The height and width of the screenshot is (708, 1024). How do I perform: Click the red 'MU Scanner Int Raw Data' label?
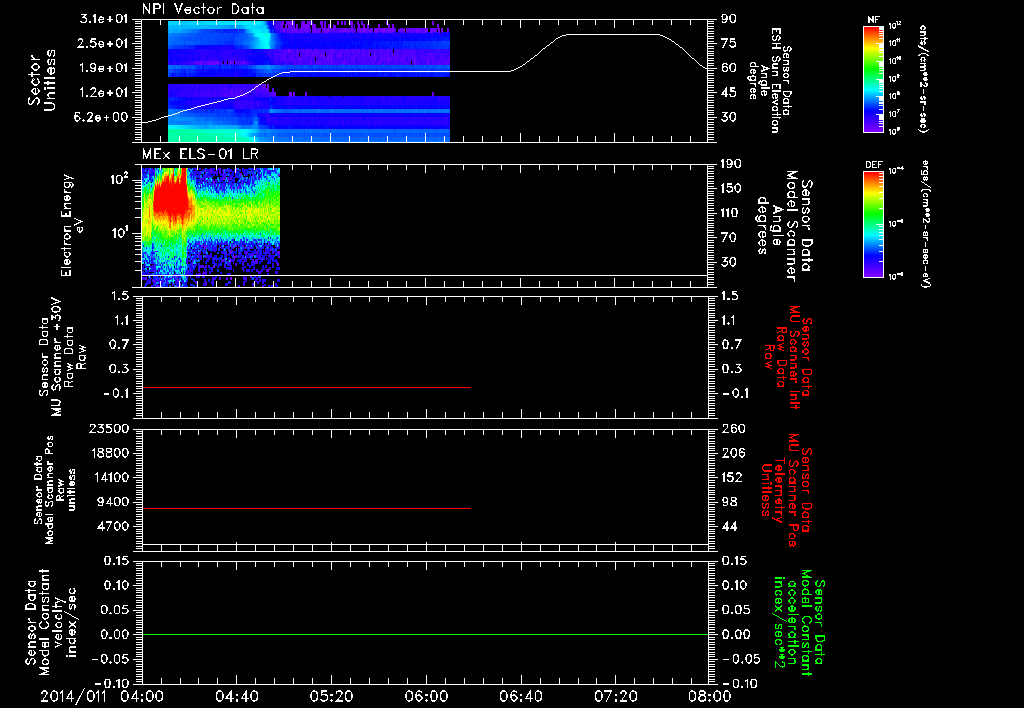787,357
